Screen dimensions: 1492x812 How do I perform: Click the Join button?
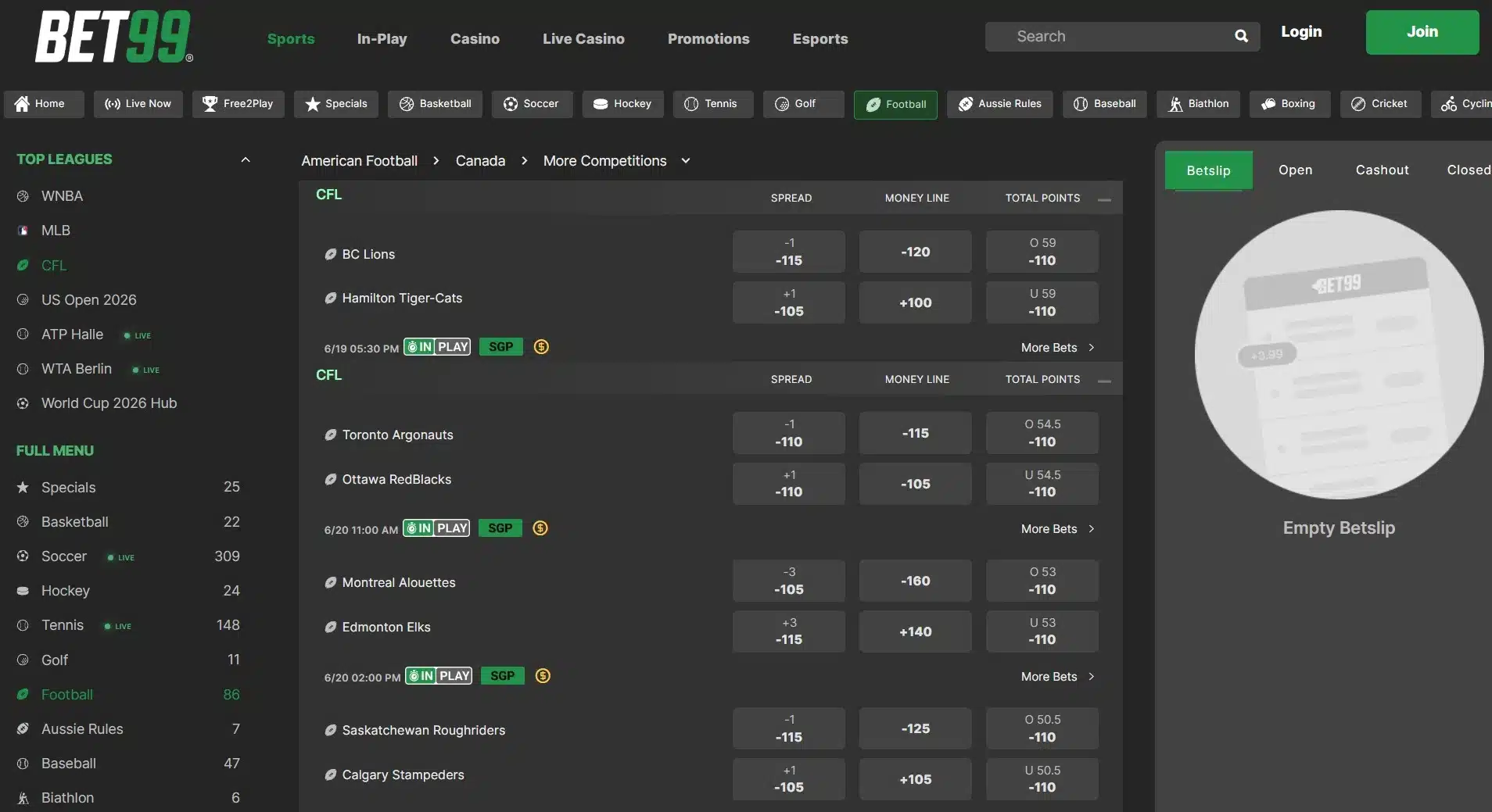[1422, 32]
